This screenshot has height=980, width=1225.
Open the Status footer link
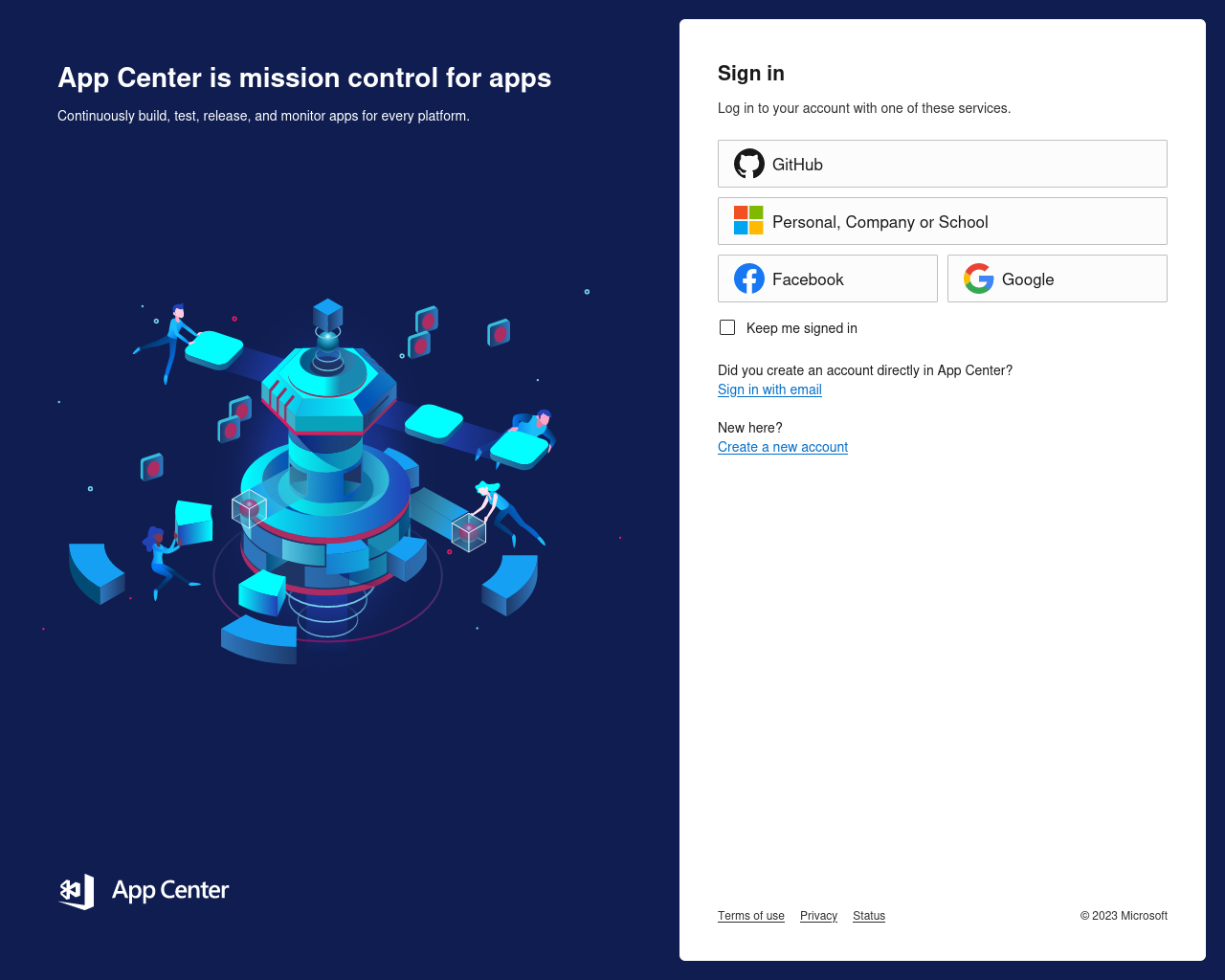[869, 916]
